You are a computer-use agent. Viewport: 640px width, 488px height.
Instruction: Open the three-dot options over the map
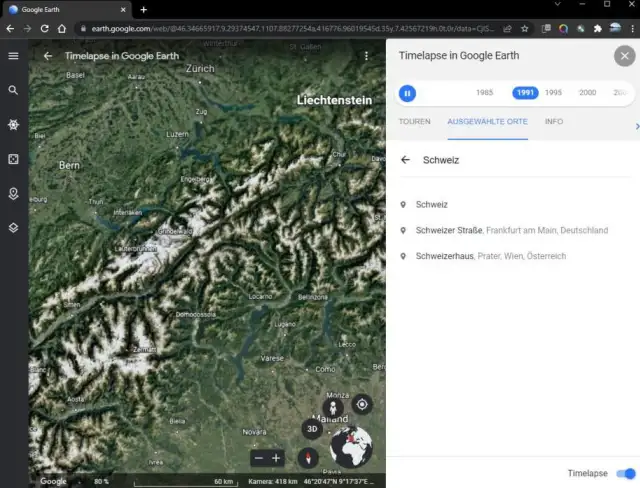point(366,56)
